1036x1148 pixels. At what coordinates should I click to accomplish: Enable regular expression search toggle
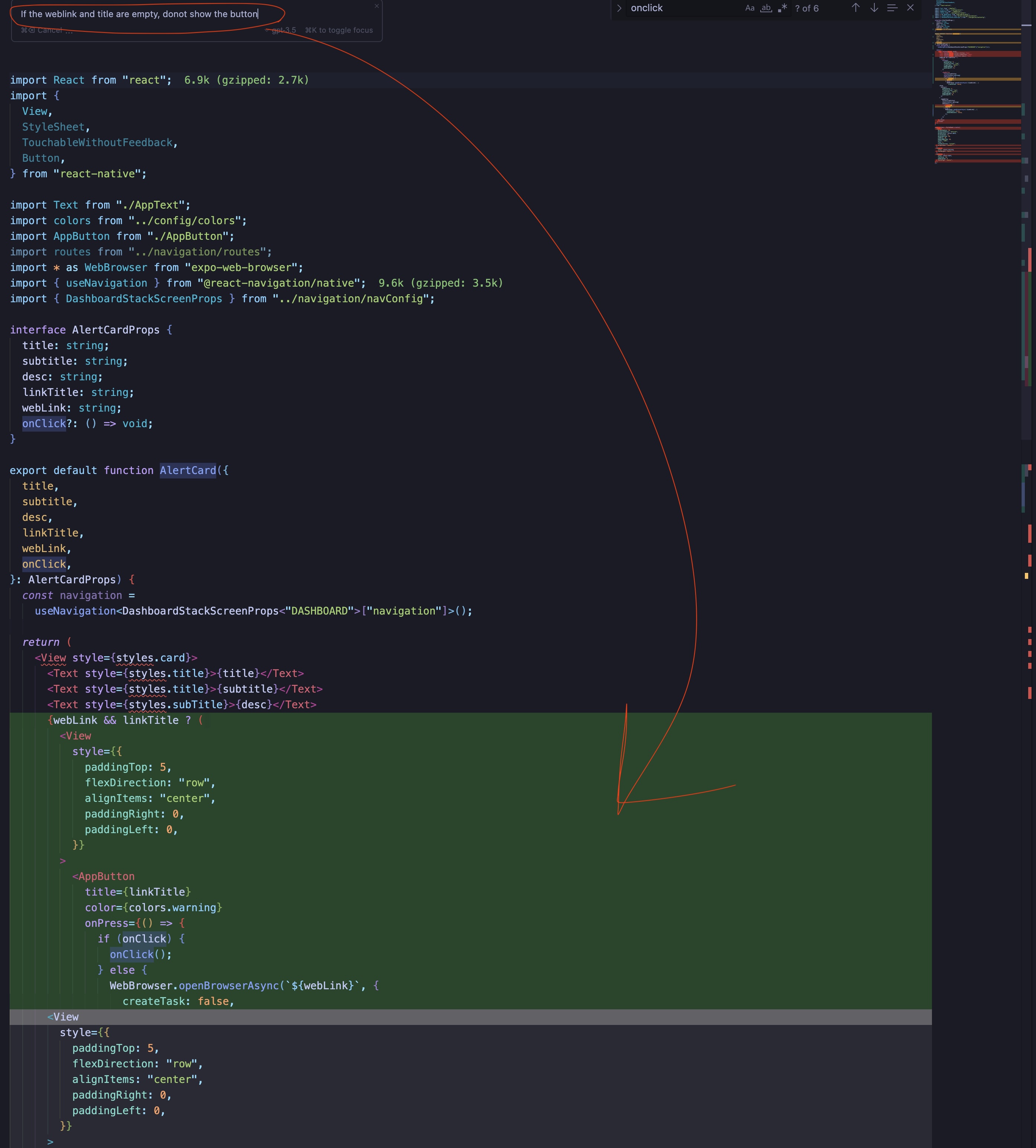tap(782, 8)
